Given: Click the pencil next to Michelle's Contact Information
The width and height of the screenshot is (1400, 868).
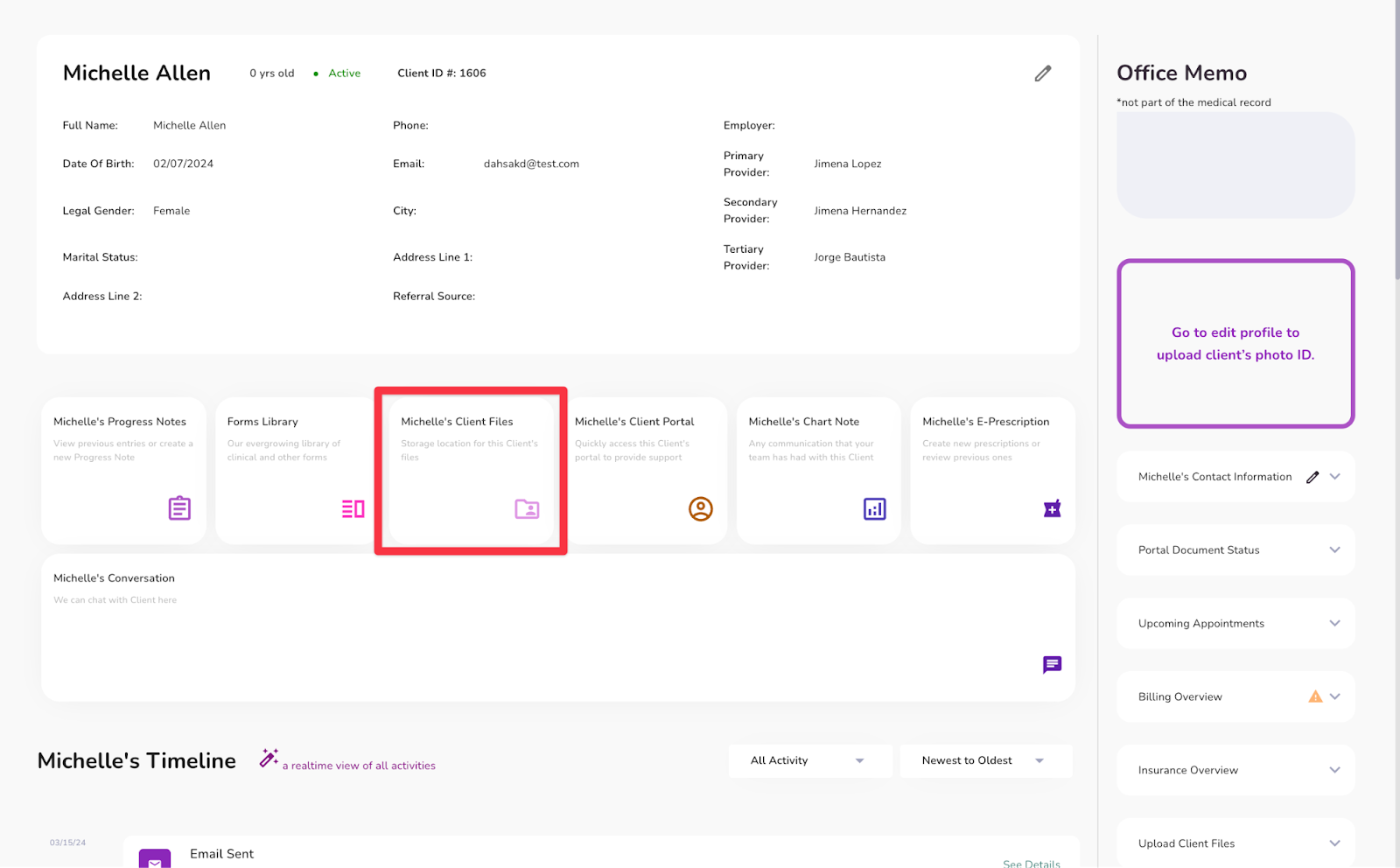Looking at the screenshot, I should pyautogui.click(x=1312, y=476).
